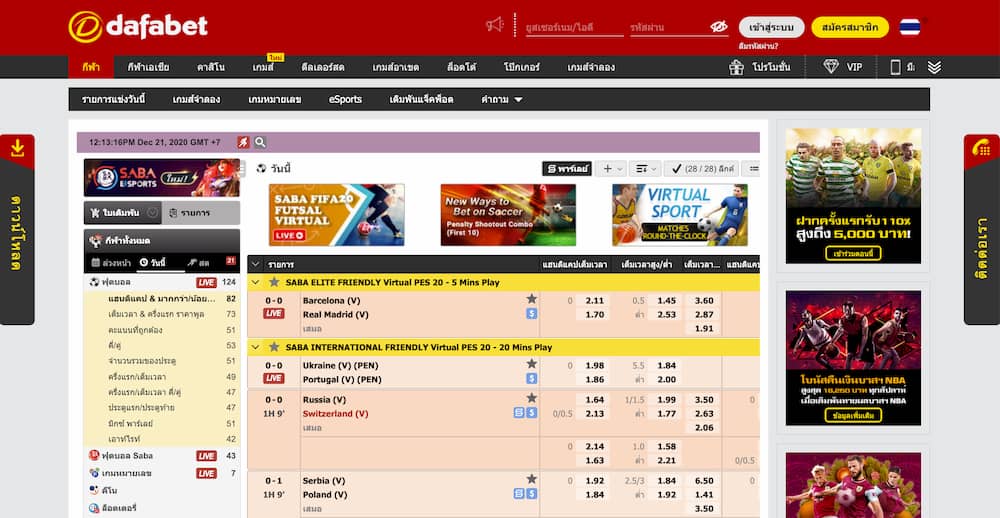Open the plus dropdown in toolbar
Screen dimensions: 1000x518
612,168
